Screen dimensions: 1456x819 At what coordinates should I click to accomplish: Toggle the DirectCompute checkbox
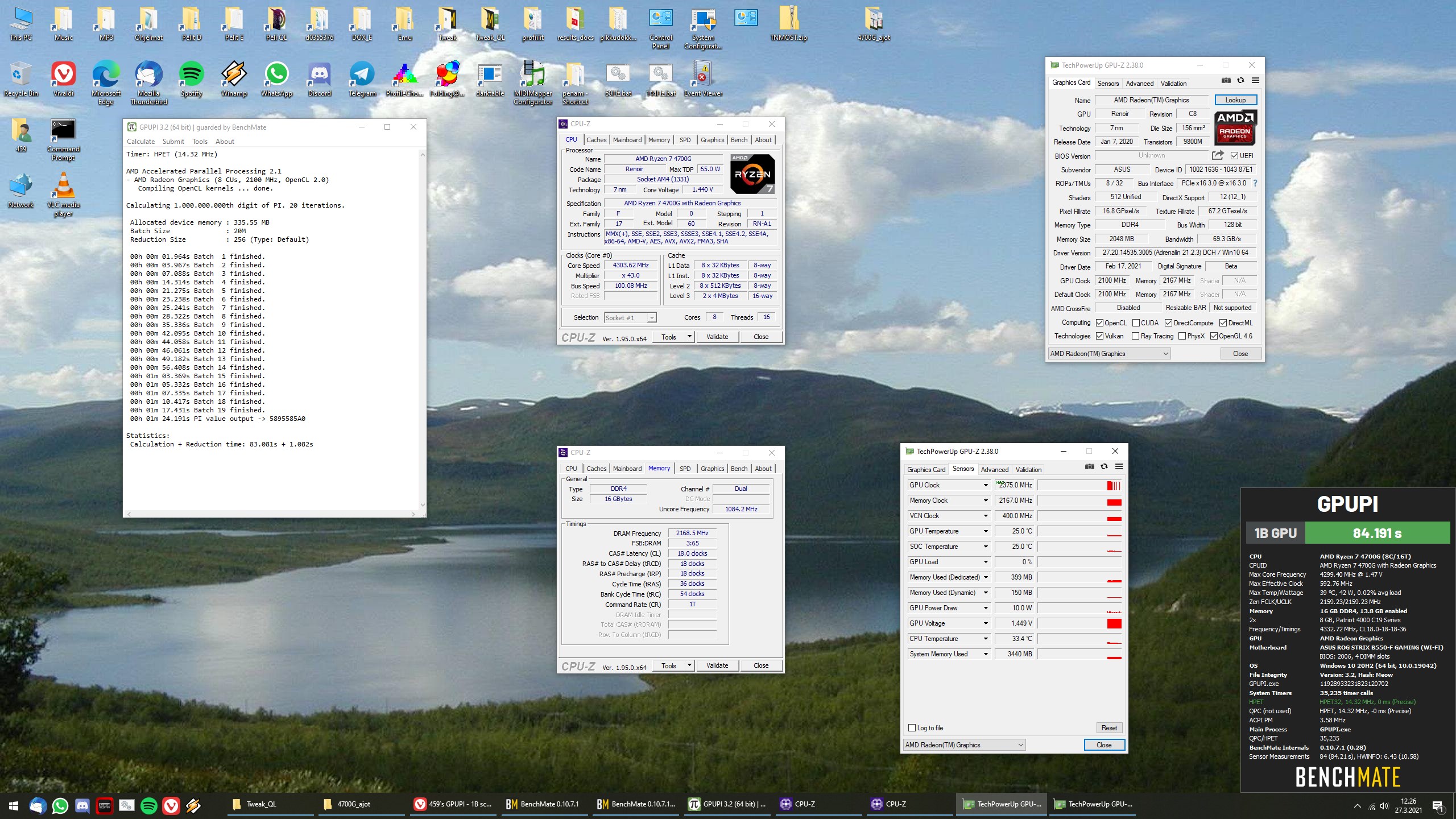point(1168,322)
